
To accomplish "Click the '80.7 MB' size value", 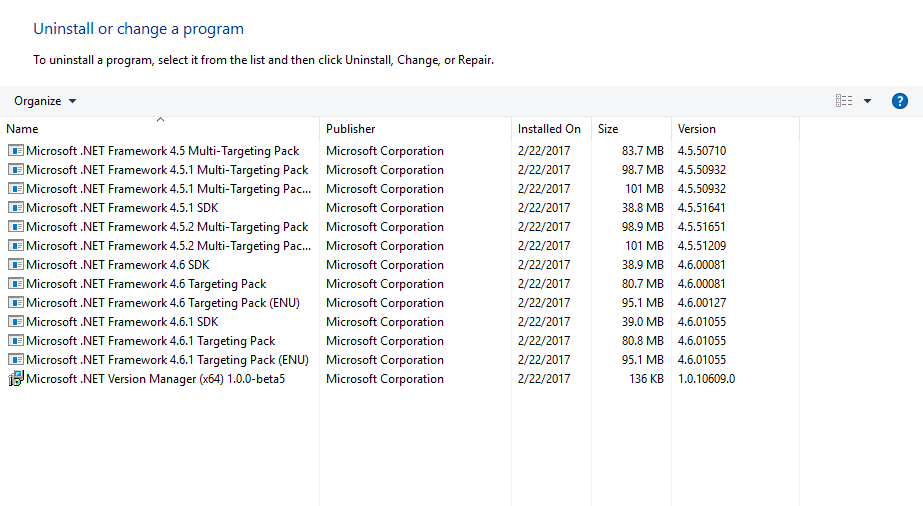I will tap(642, 284).
